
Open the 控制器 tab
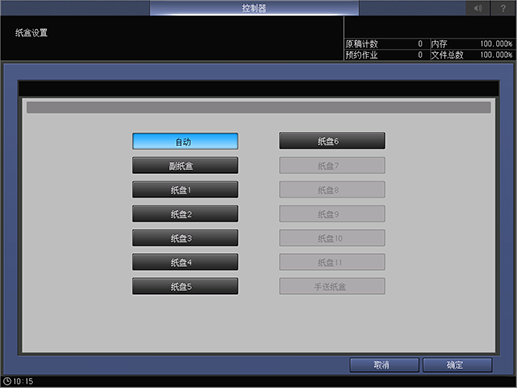(x=254, y=8)
